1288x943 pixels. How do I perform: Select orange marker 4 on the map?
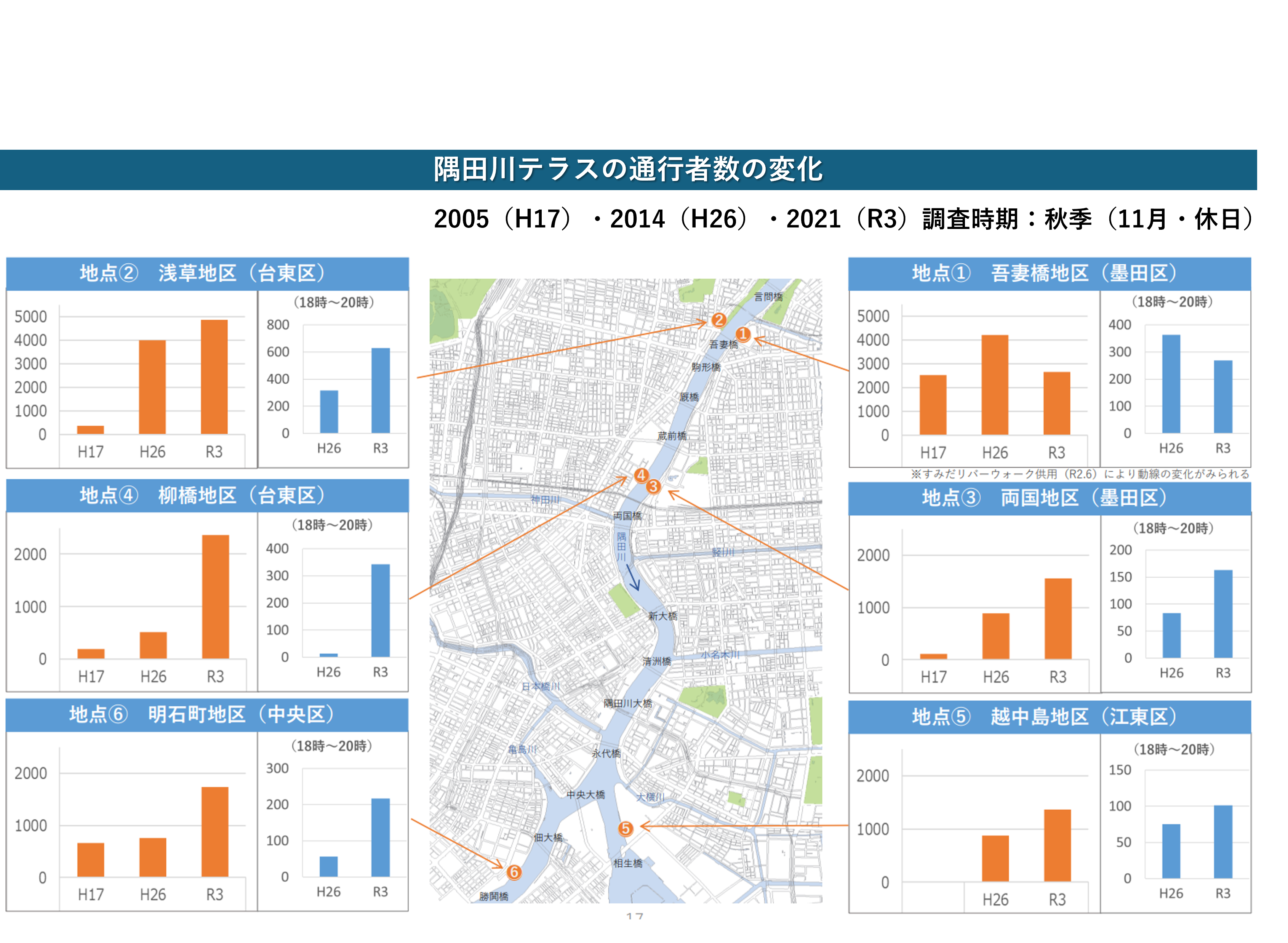pyautogui.click(x=641, y=475)
